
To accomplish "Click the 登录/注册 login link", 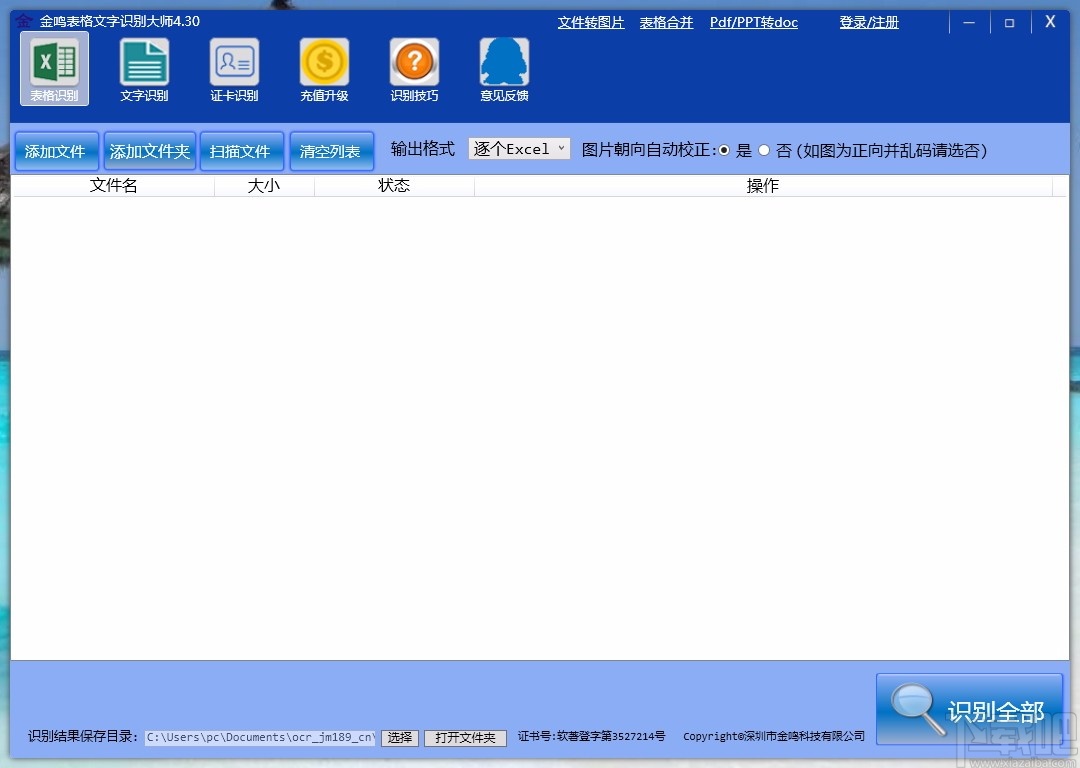I will [868, 22].
